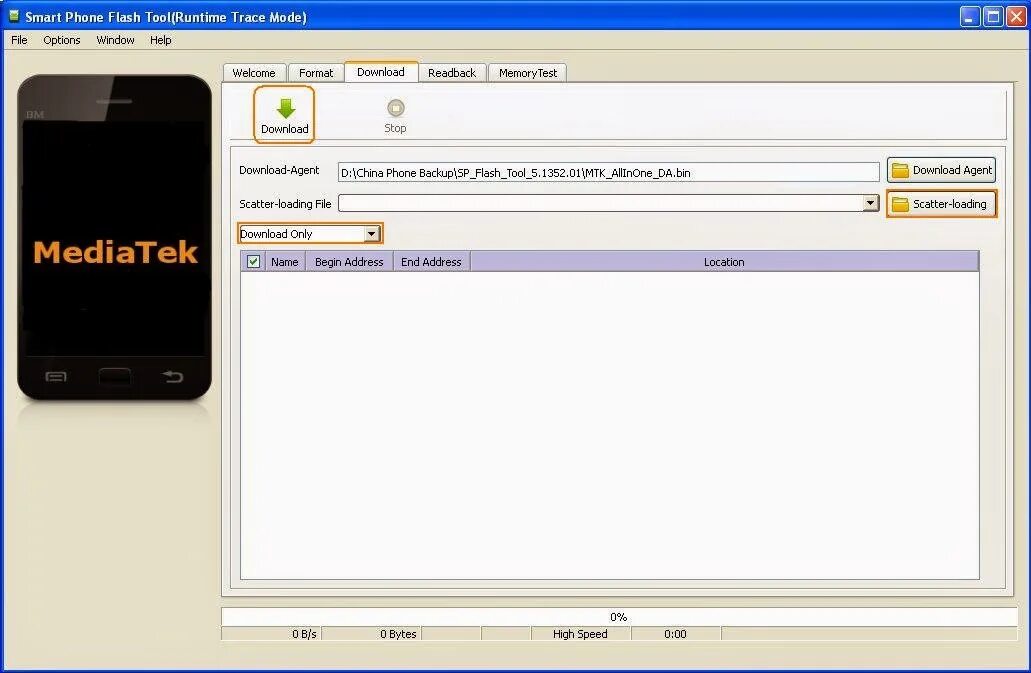Switch to the Readback tab
The height and width of the screenshot is (673, 1031).
click(x=452, y=73)
